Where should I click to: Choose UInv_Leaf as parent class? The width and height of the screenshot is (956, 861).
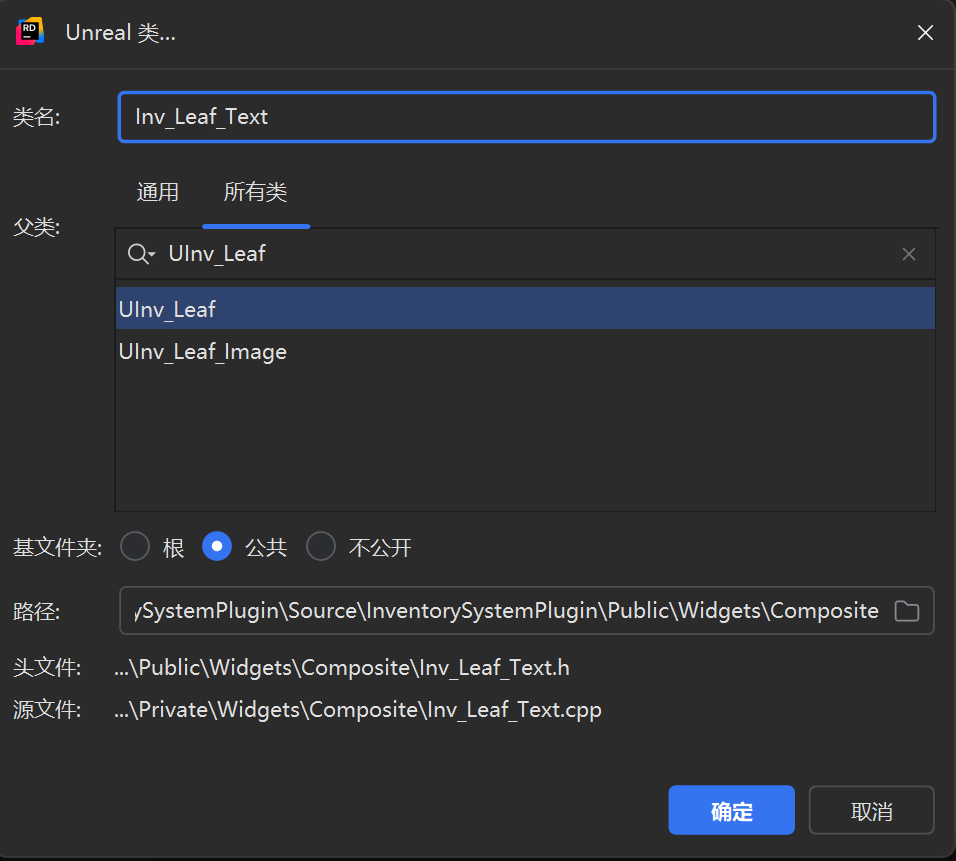pos(525,309)
